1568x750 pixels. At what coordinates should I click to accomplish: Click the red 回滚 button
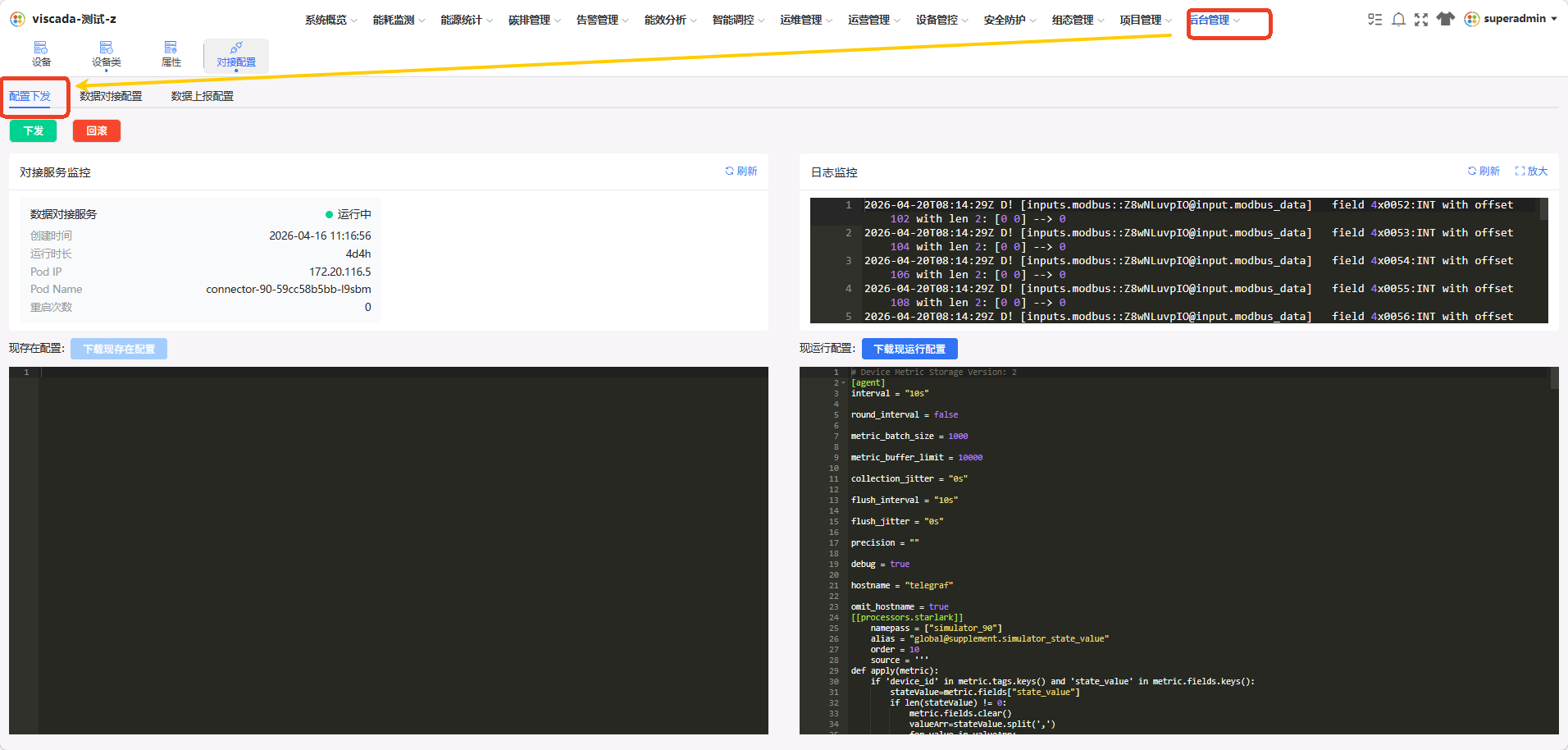(97, 131)
